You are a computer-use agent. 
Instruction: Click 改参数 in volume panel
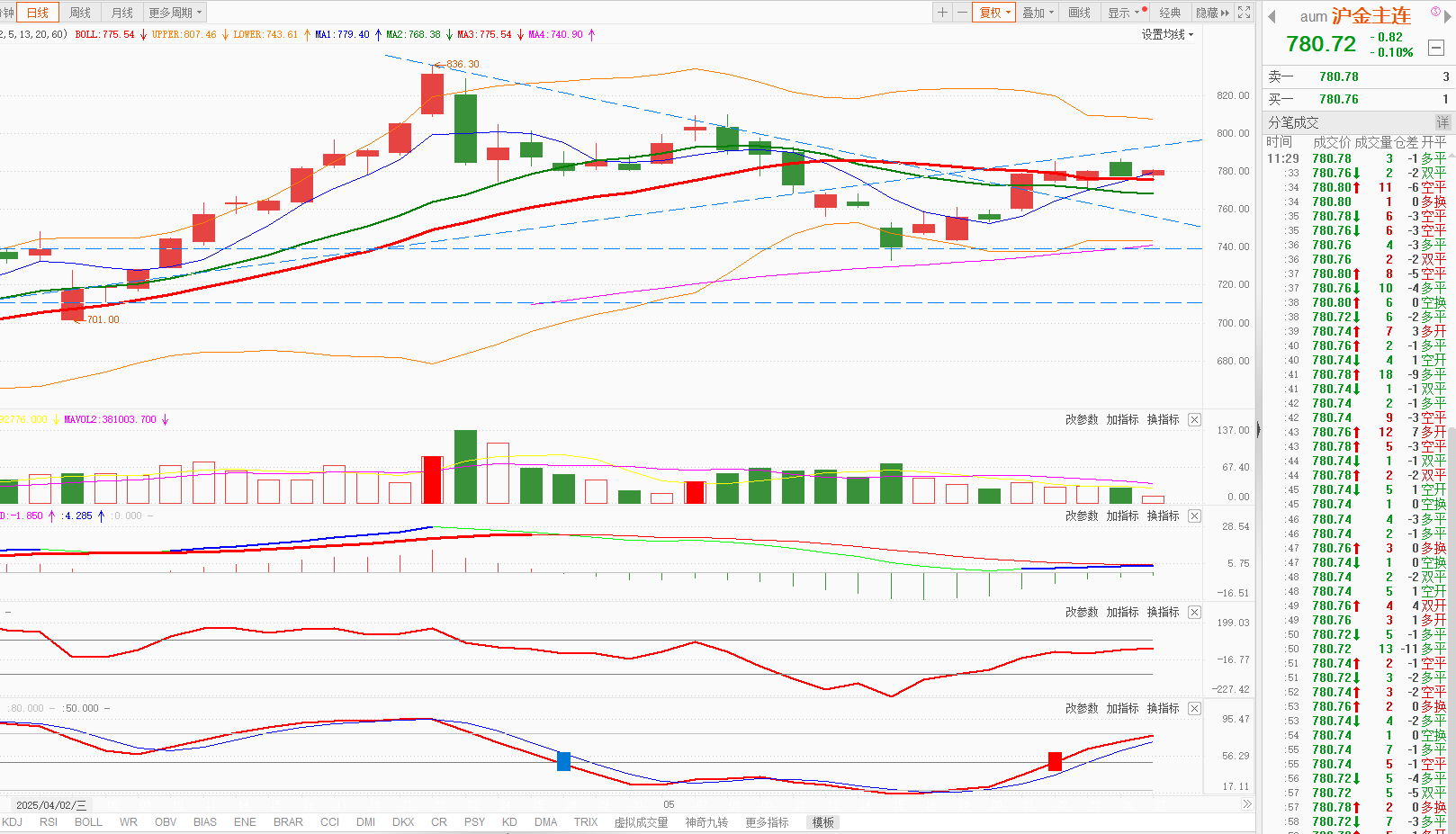click(x=1082, y=420)
